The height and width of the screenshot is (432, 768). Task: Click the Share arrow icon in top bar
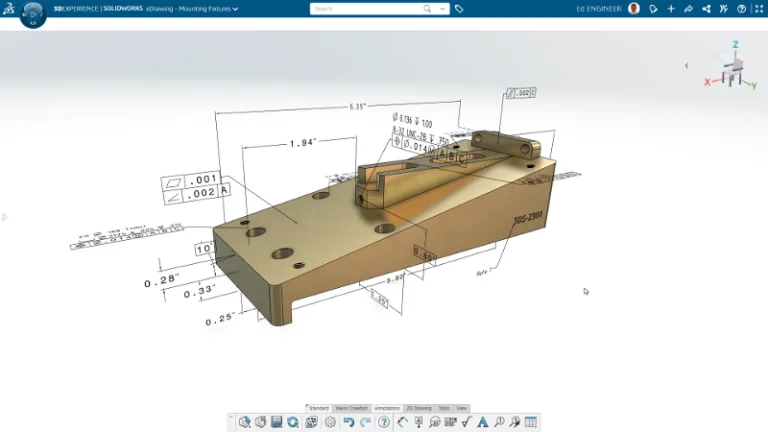click(x=688, y=9)
